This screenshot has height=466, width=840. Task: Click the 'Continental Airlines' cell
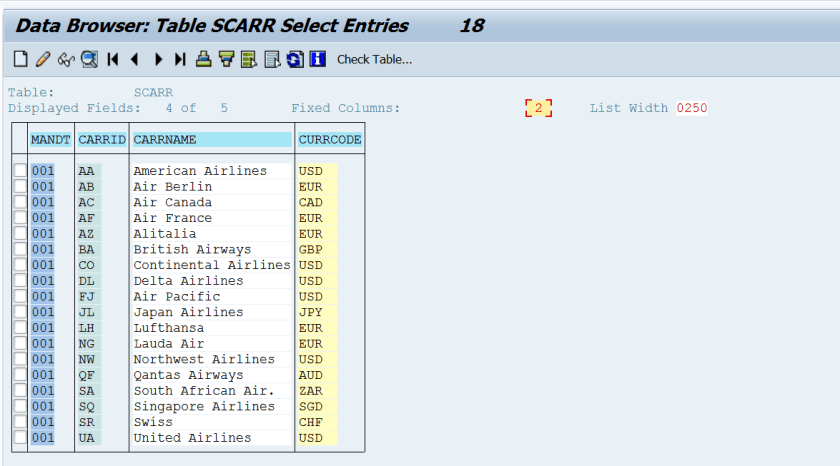tap(212, 265)
